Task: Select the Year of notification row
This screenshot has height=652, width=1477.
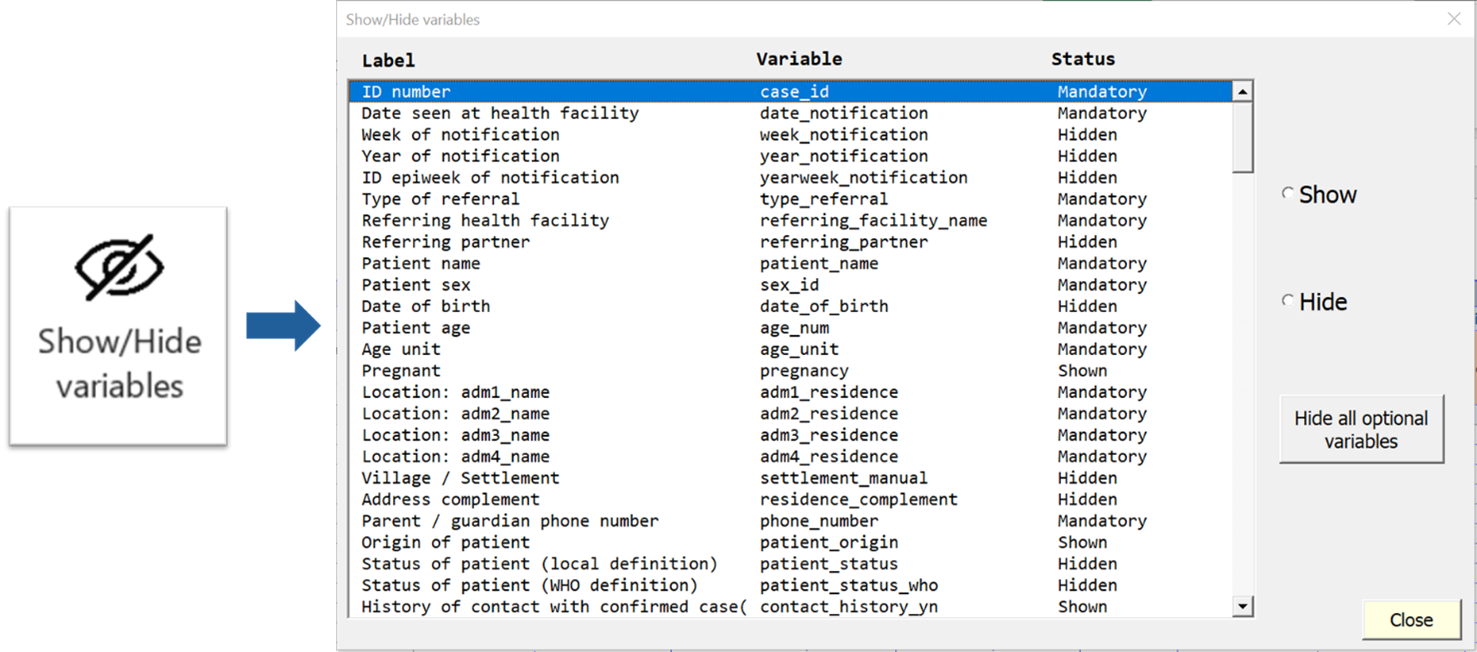Action: click(791, 156)
